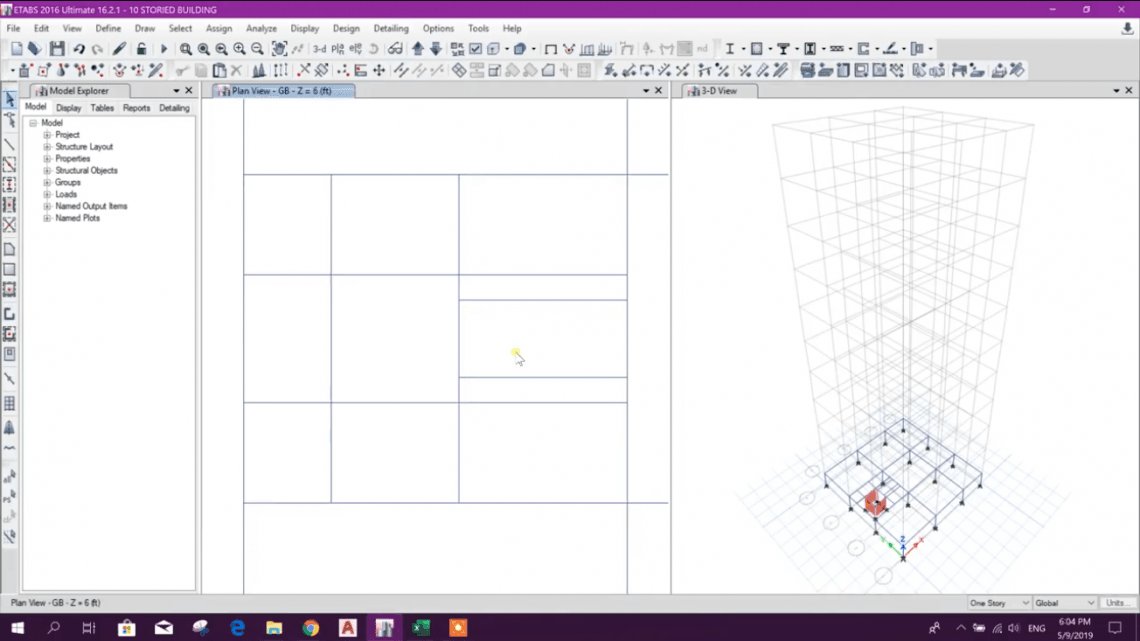Click the I-section frame properties icon
This screenshot has width=1140, height=641.
point(729,49)
